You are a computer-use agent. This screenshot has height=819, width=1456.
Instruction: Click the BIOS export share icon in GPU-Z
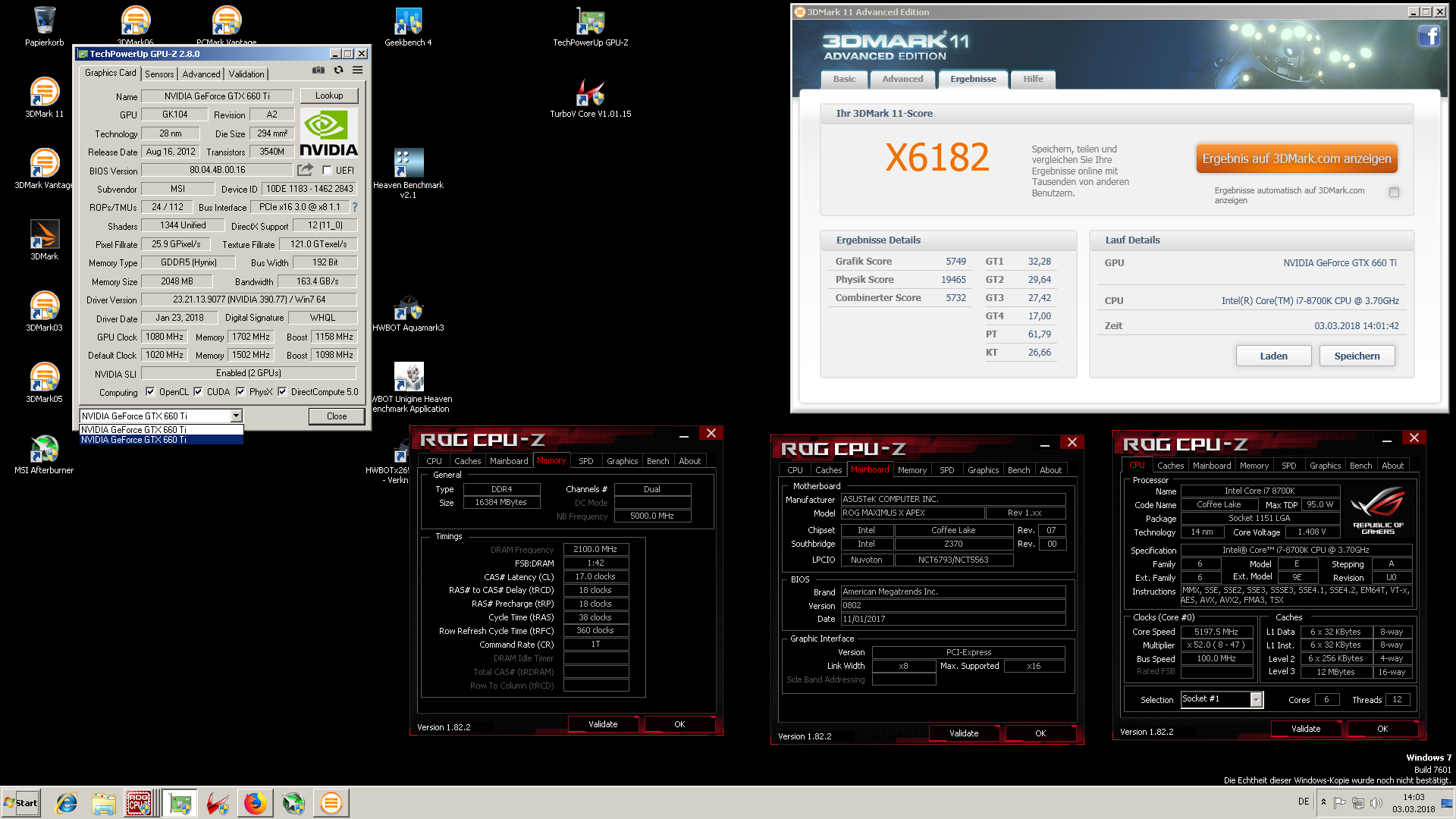(x=305, y=170)
